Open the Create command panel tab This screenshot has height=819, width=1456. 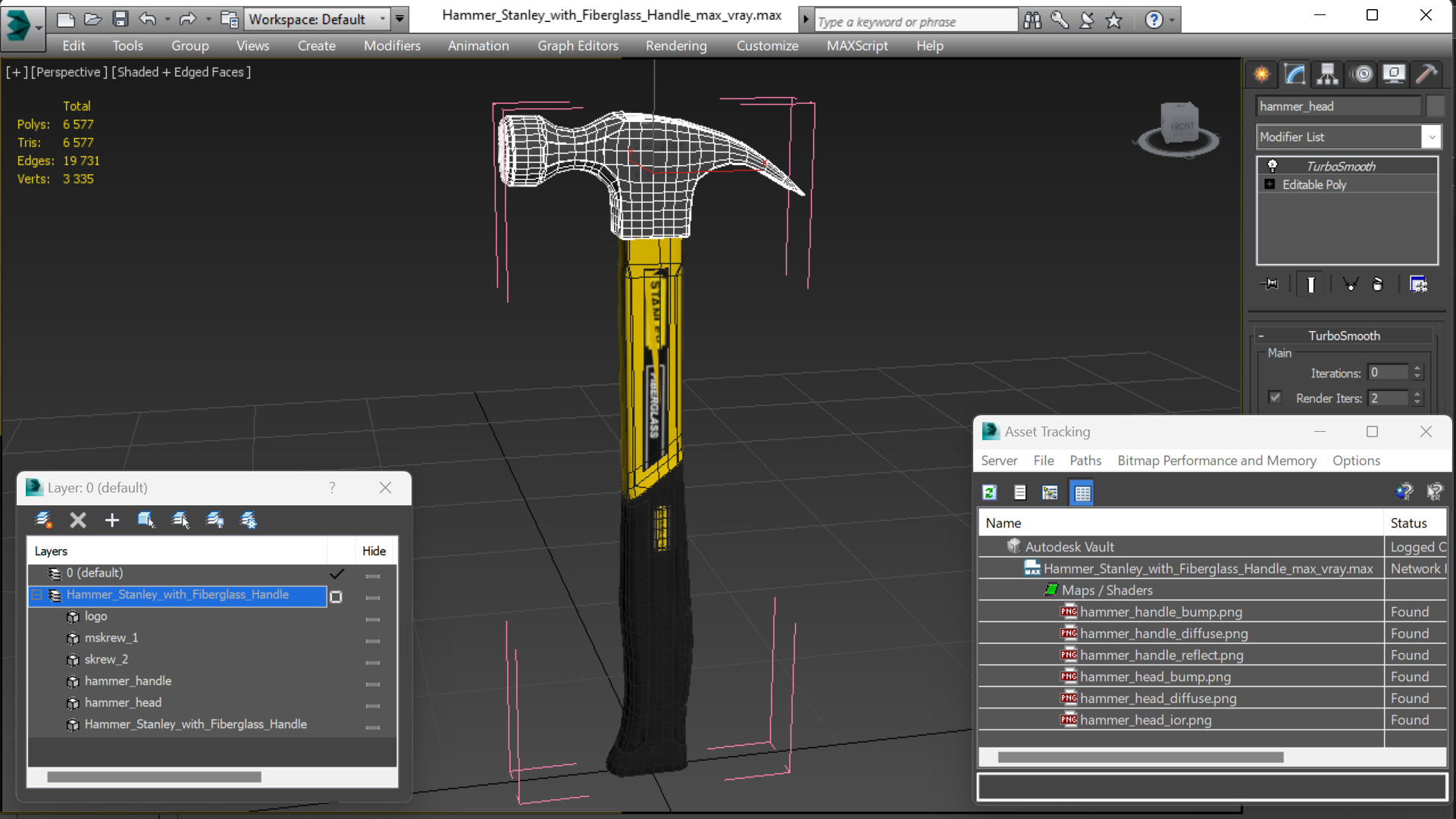[1262, 73]
